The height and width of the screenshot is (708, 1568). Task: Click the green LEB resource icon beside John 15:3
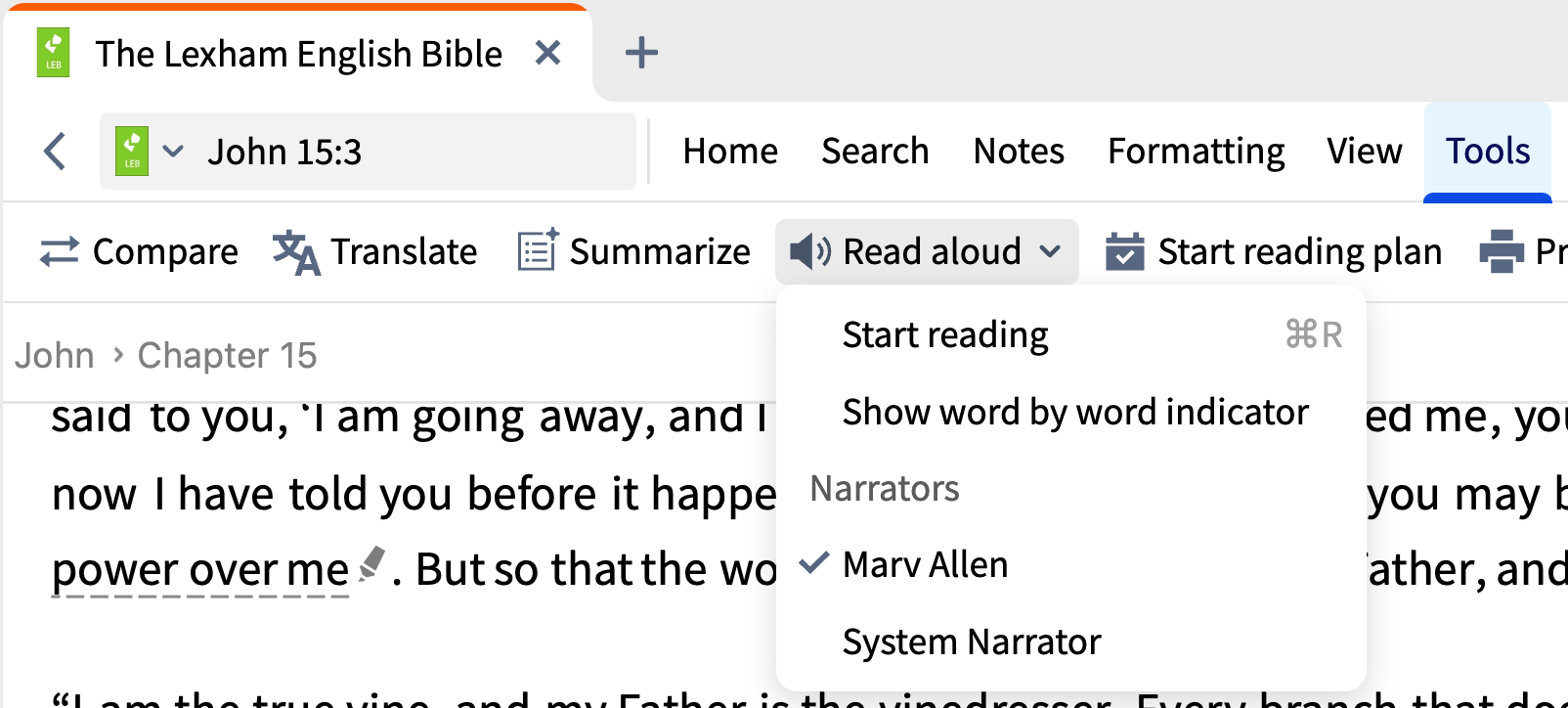(132, 152)
